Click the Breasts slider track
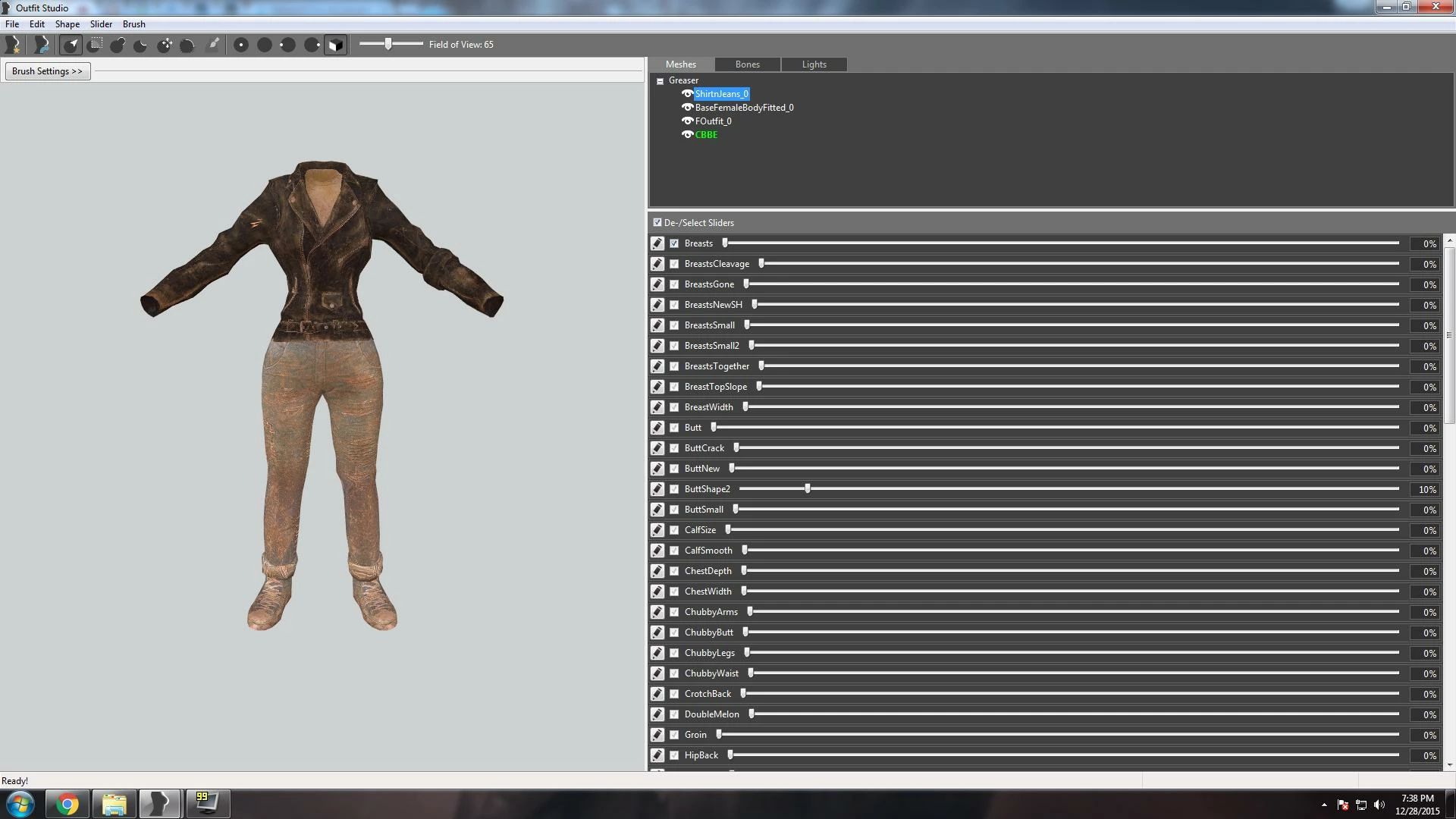The height and width of the screenshot is (819, 1456). (x=1060, y=243)
